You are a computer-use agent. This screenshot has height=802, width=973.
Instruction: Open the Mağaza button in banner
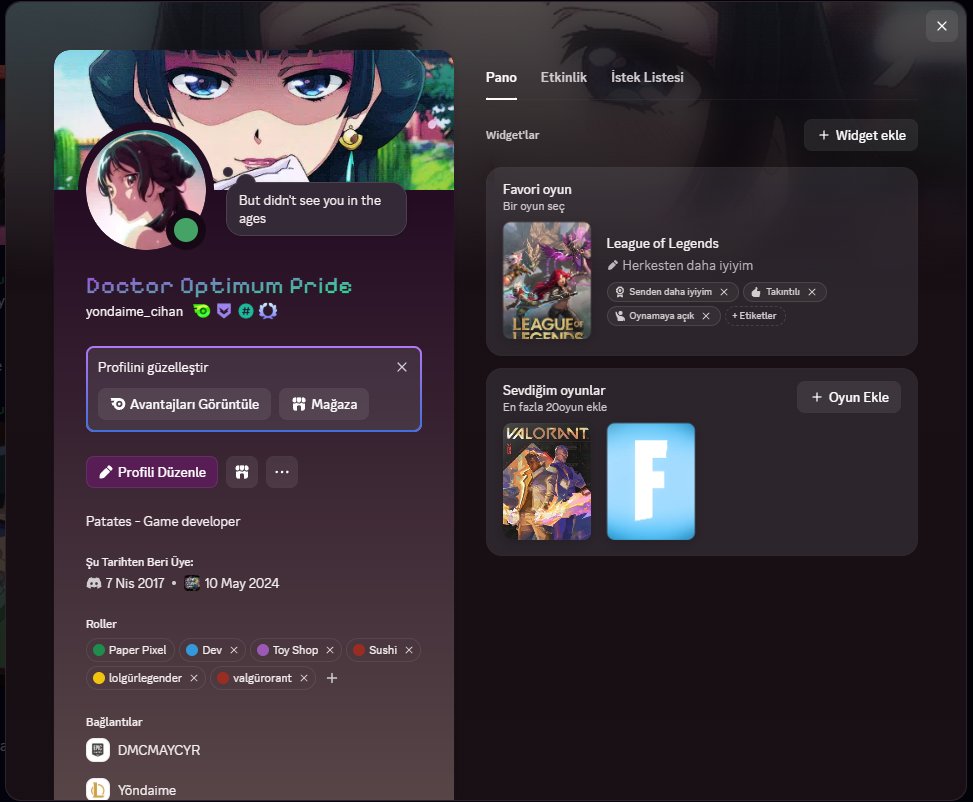pyautogui.click(x=324, y=404)
